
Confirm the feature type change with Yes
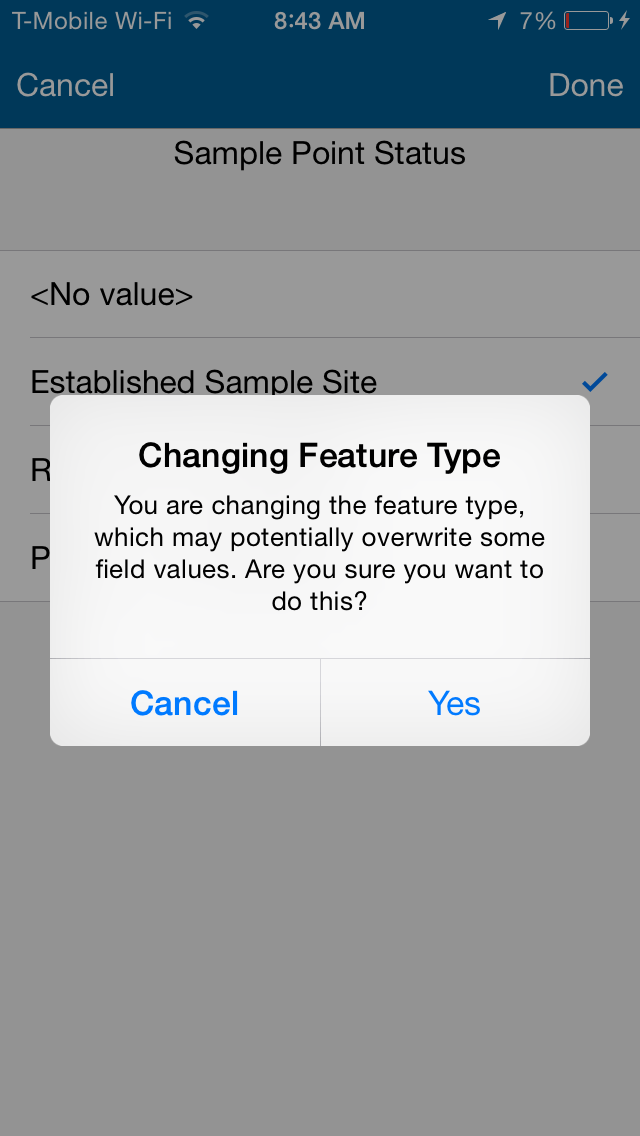pyautogui.click(x=455, y=703)
